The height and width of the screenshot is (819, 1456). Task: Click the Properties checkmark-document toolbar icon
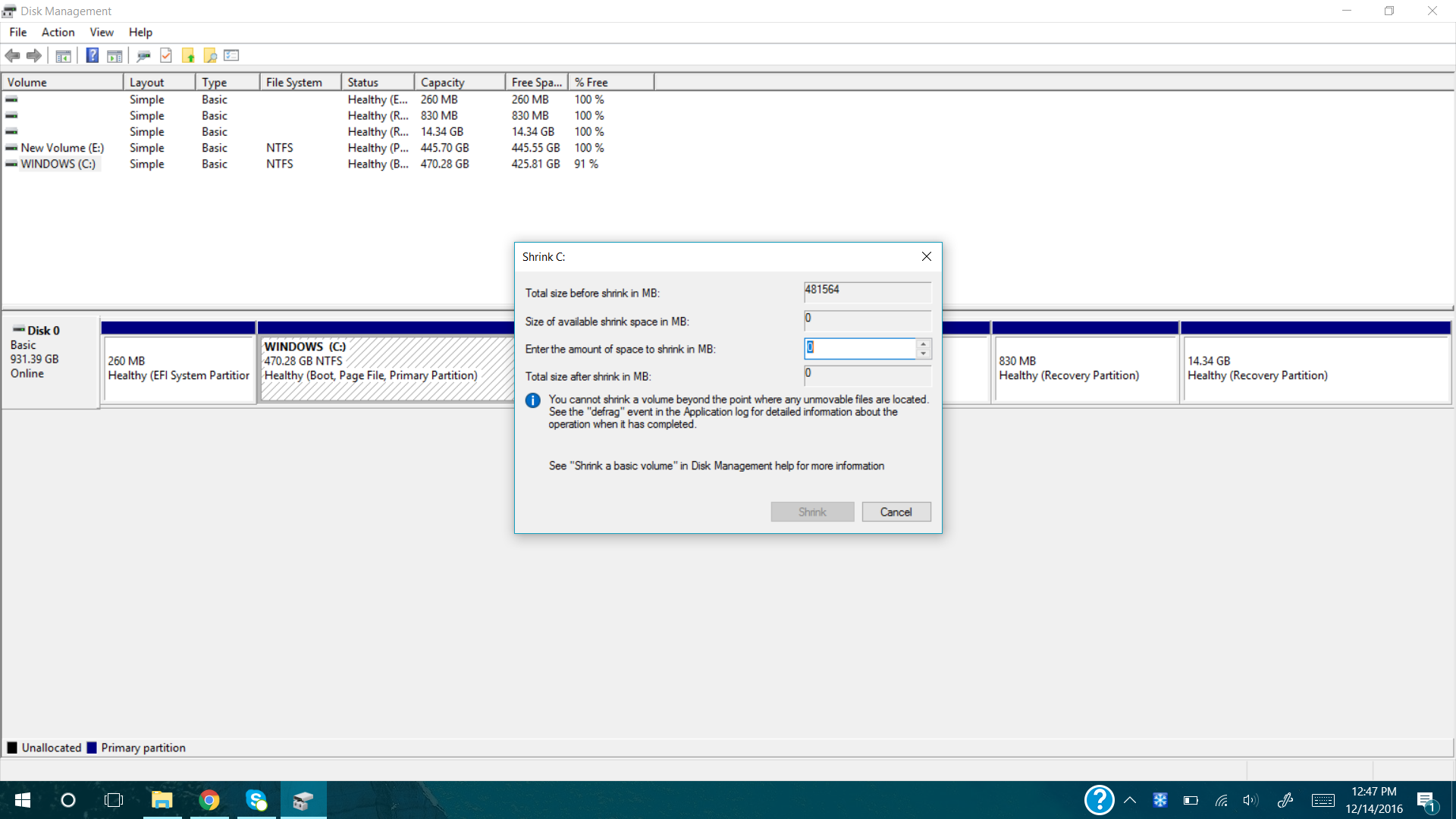pyautogui.click(x=166, y=55)
